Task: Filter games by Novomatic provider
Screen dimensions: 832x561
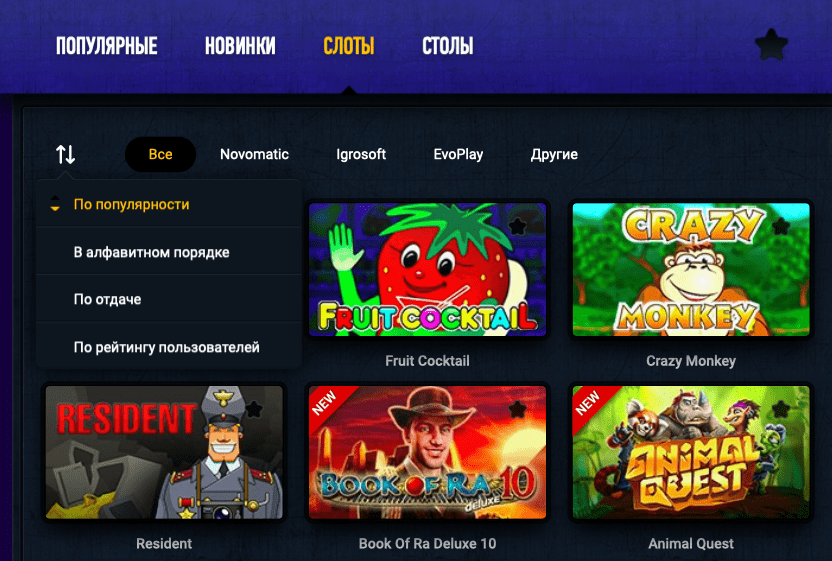Action: (254, 154)
